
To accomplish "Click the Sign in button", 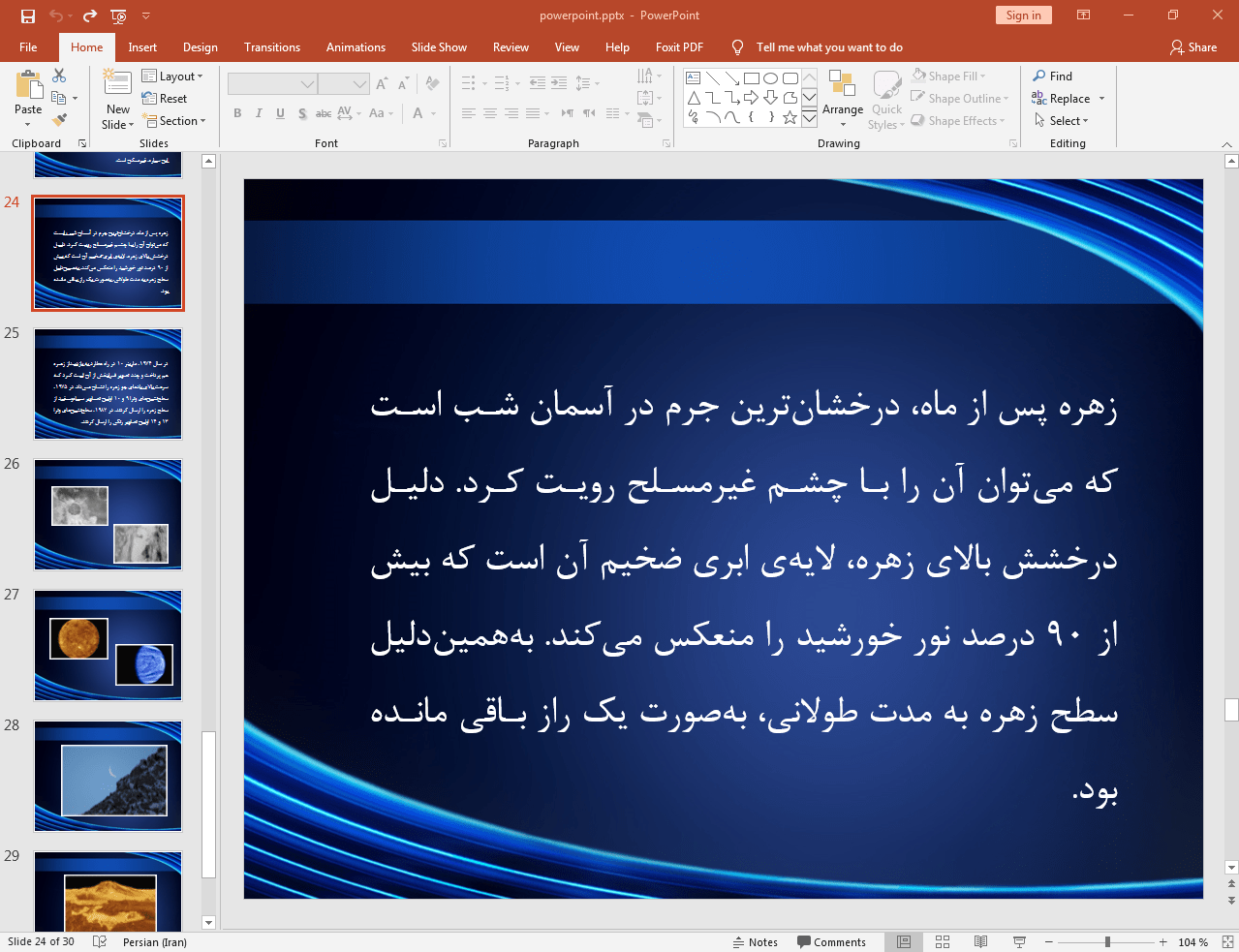I will tap(1023, 15).
